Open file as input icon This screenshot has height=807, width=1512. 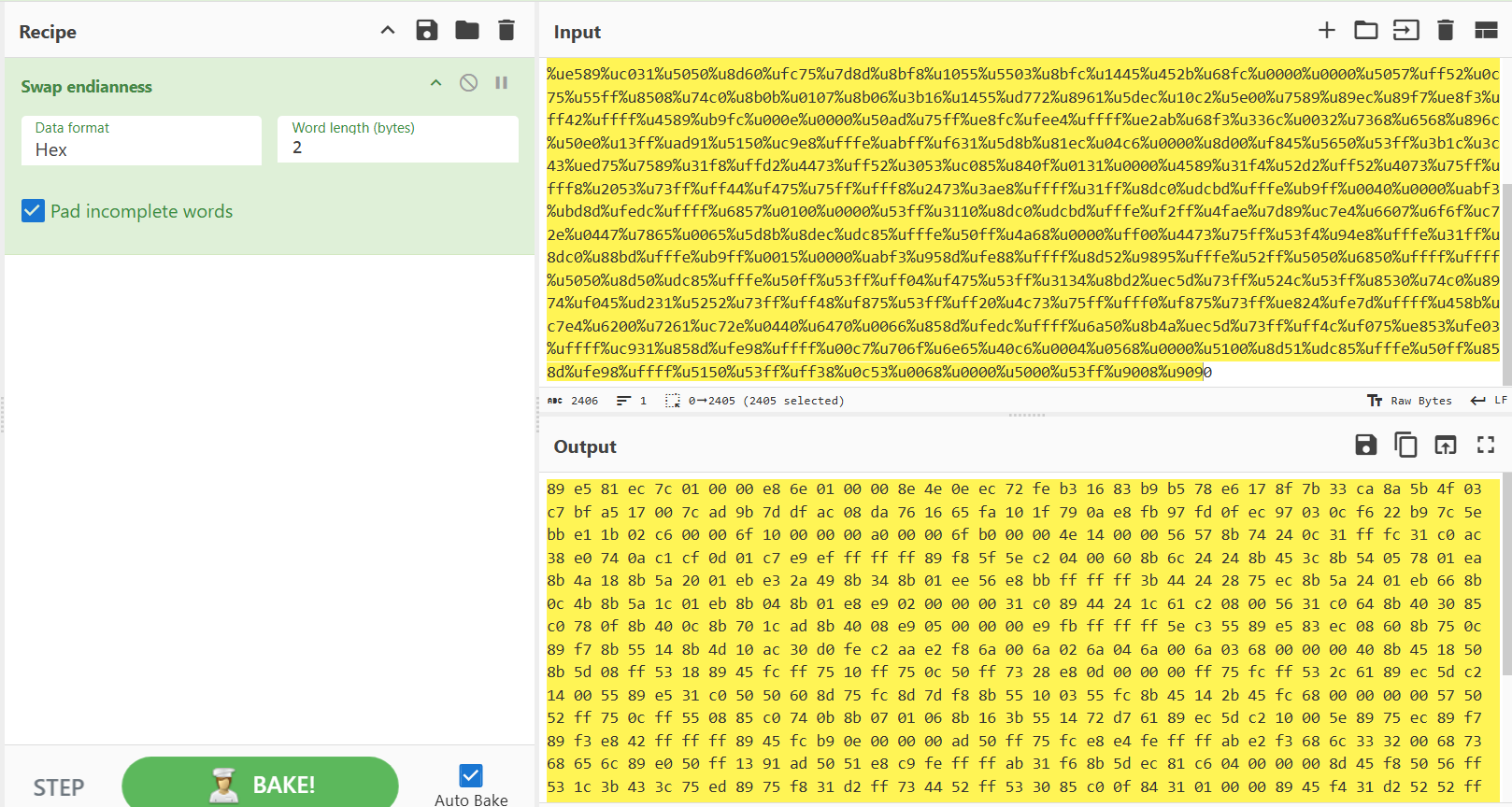click(x=1405, y=31)
